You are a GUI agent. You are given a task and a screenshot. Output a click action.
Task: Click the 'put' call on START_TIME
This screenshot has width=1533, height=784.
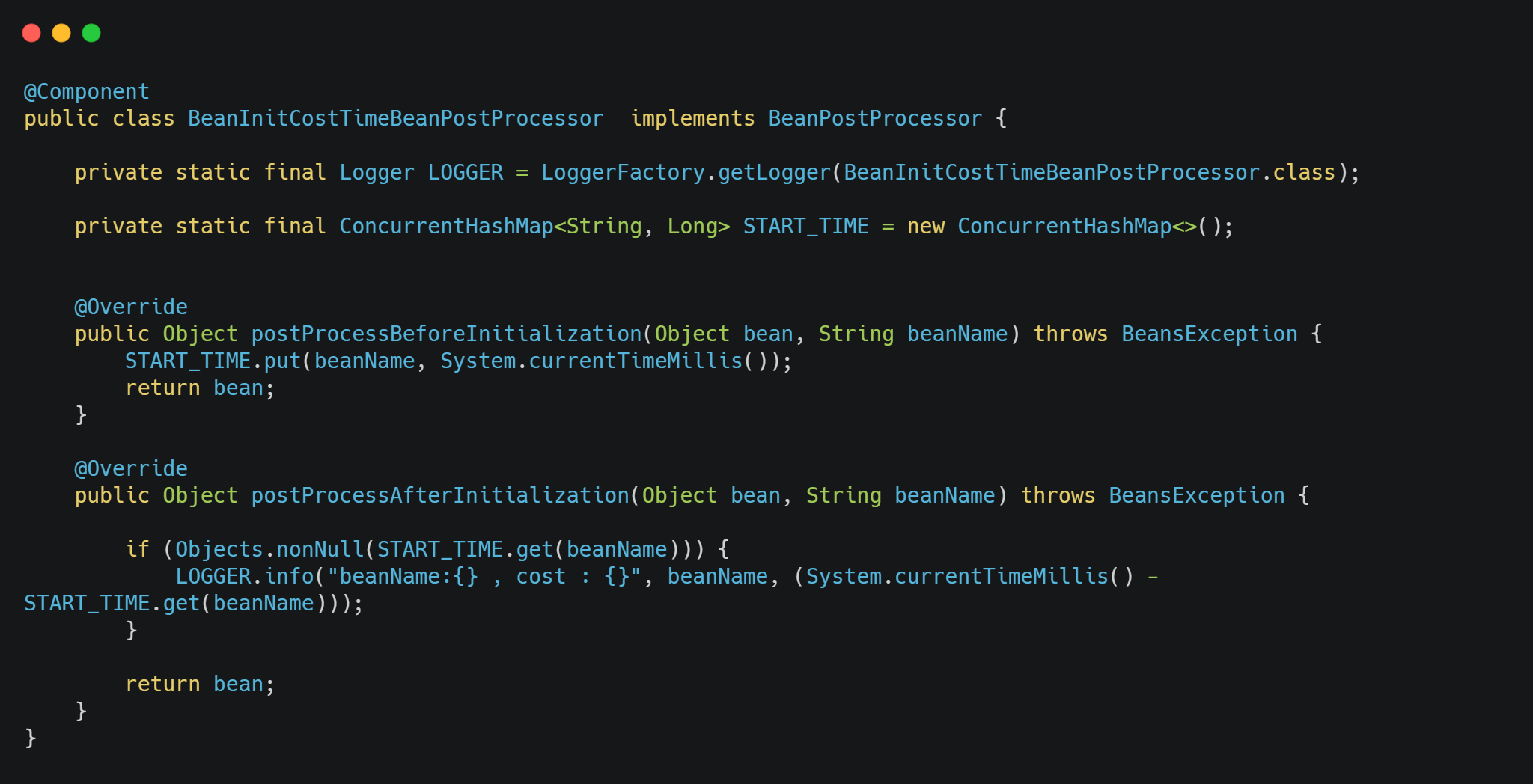click(282, 361)
